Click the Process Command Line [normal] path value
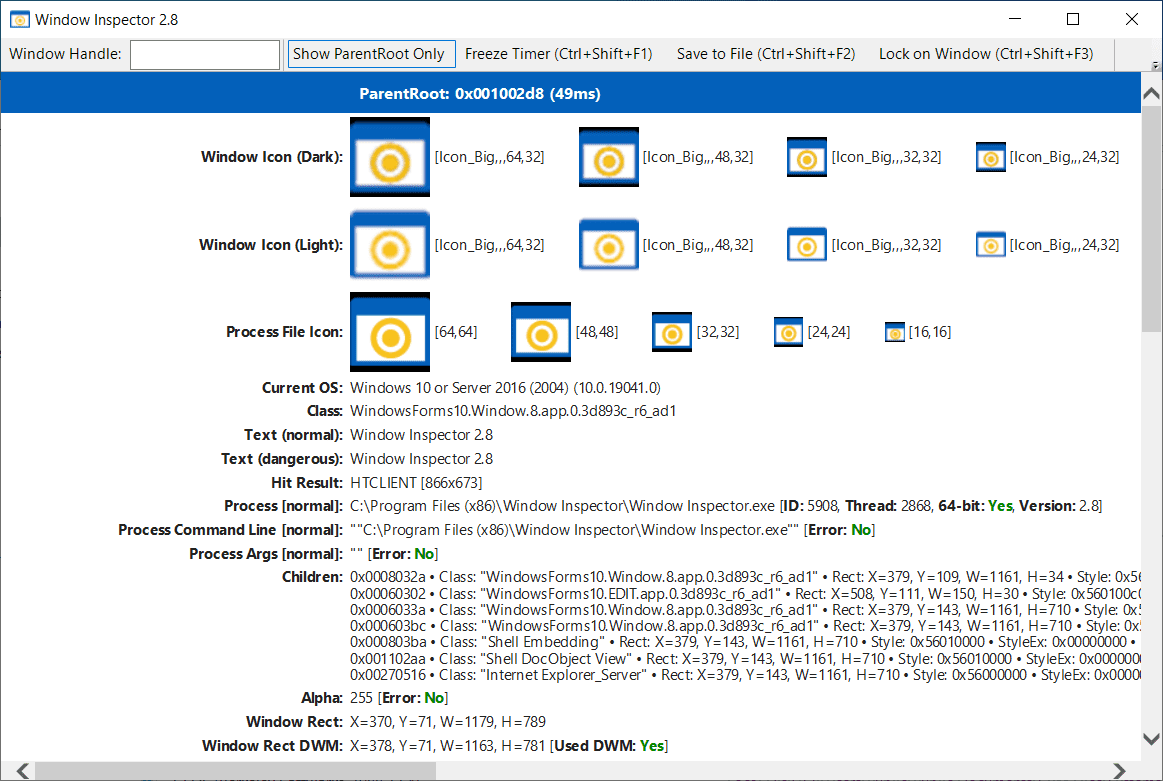Image resolution: width=1163 pixels, height=781 pixels. [x=575, y=530]
